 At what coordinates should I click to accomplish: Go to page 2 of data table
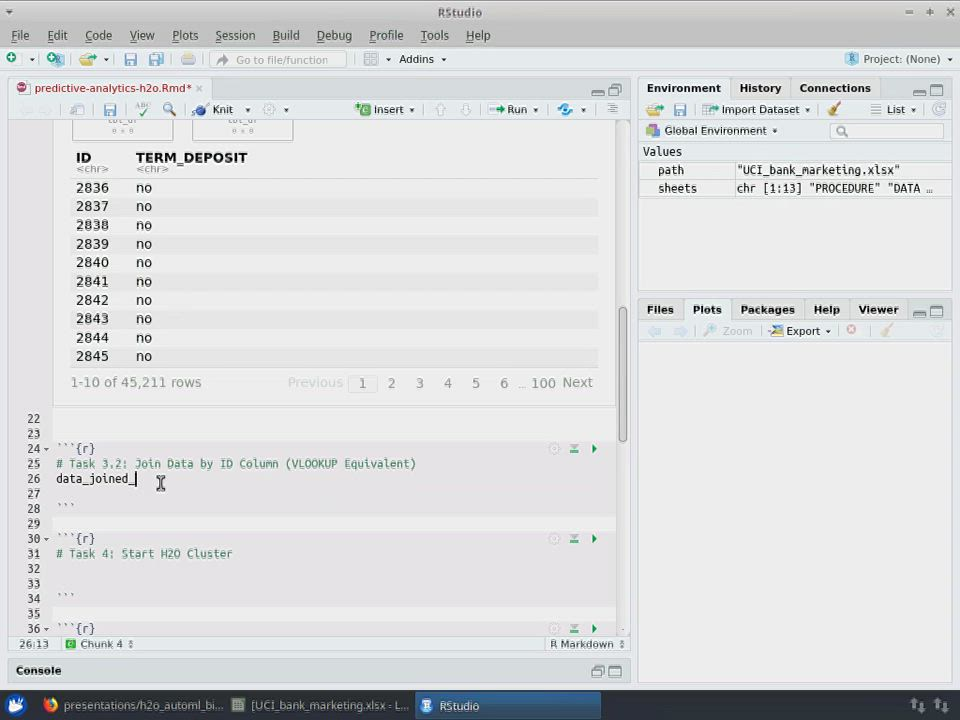tap(391, 383)
